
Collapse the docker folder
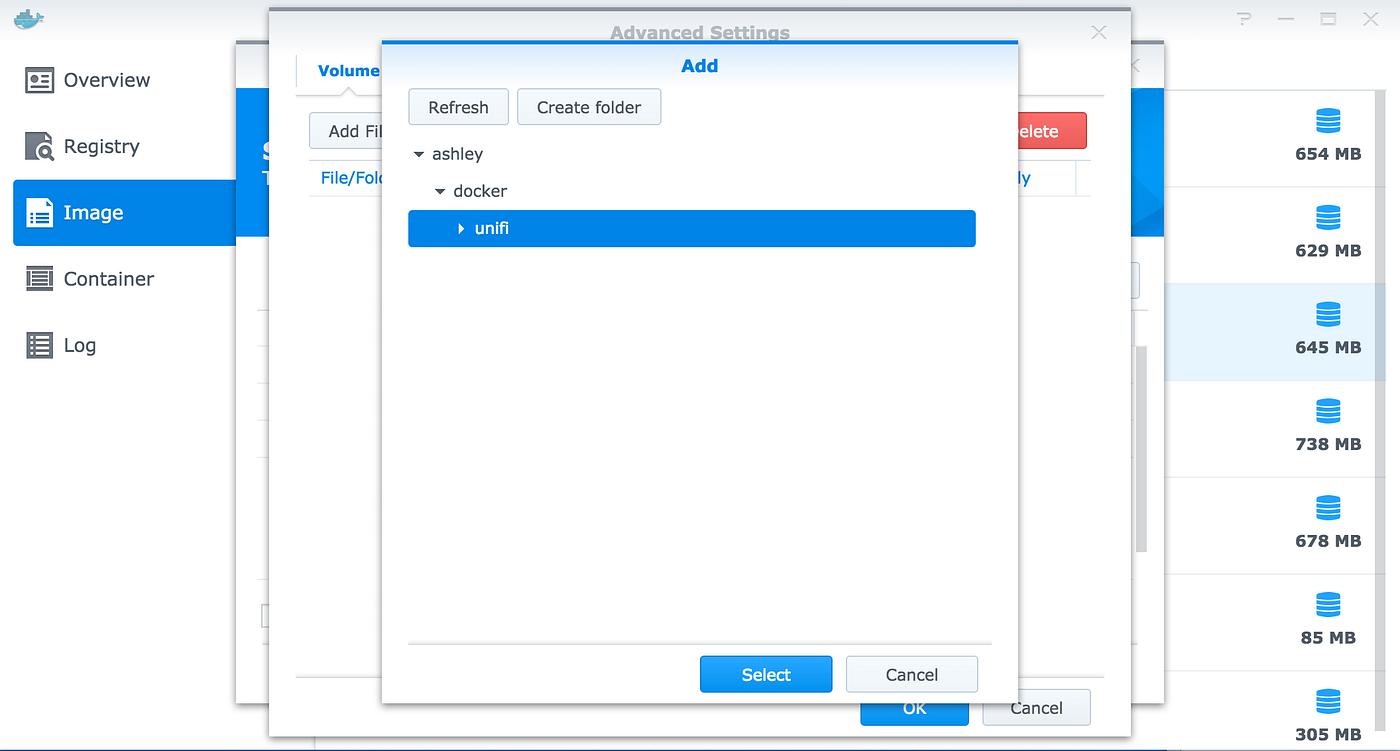point(441,191)
